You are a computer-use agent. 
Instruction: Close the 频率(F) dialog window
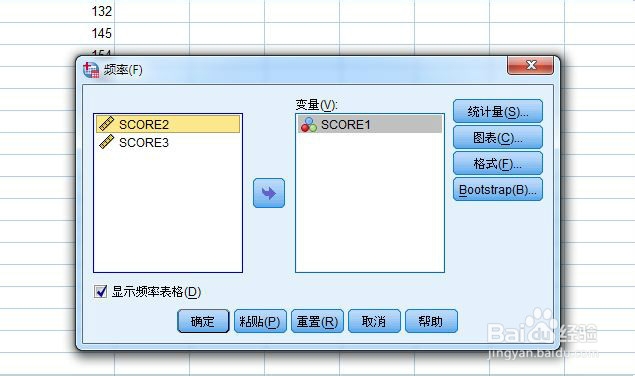pos(530,65)
